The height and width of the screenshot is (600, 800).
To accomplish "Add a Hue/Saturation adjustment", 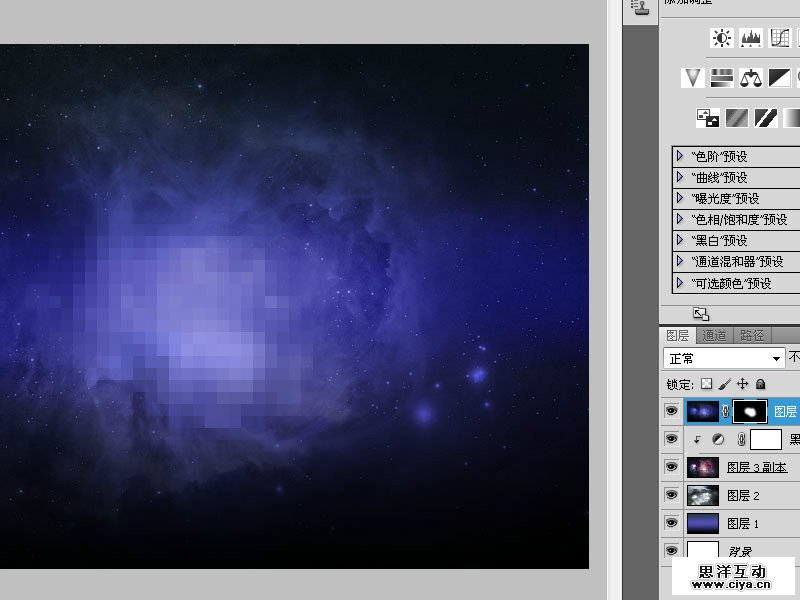I will (x=721, y=78).
